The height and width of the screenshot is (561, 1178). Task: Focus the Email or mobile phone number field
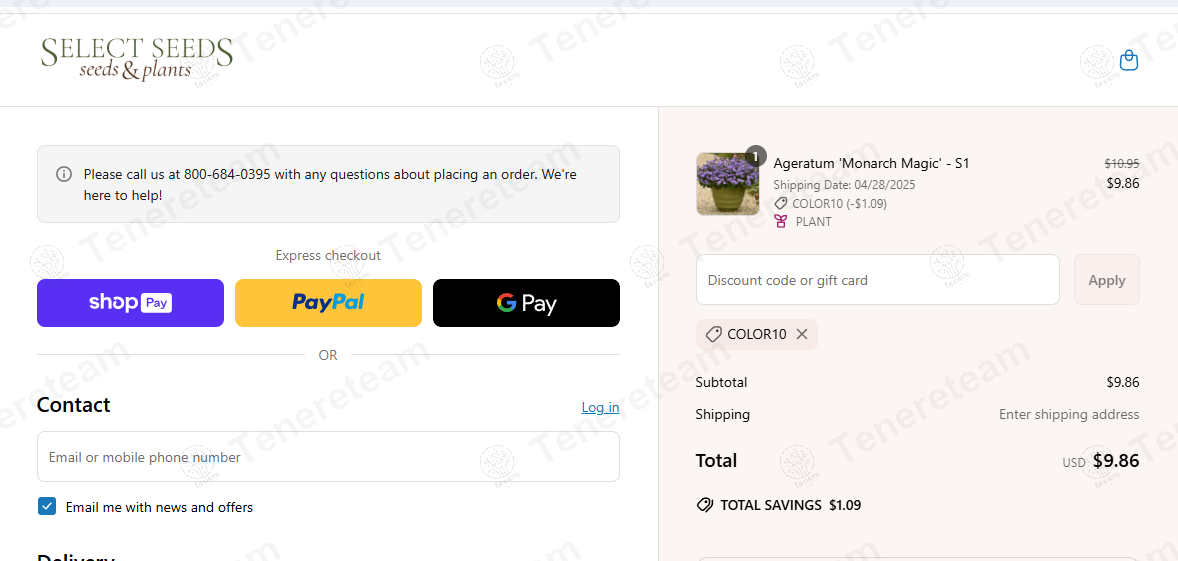coord(328,457)
